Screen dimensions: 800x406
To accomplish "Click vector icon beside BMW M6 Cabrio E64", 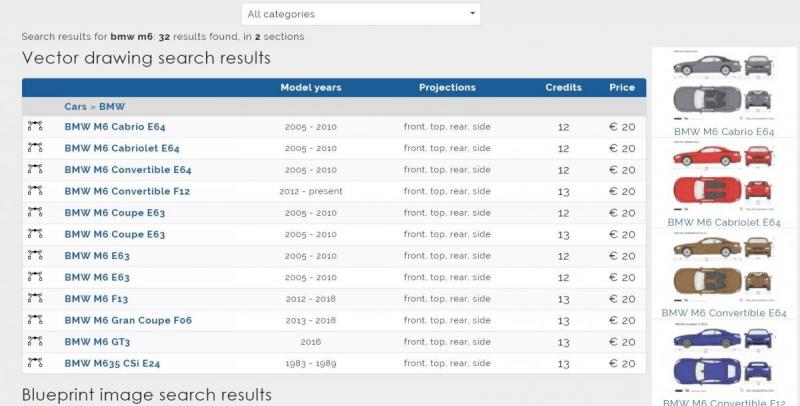I will (x=35, y=126).
